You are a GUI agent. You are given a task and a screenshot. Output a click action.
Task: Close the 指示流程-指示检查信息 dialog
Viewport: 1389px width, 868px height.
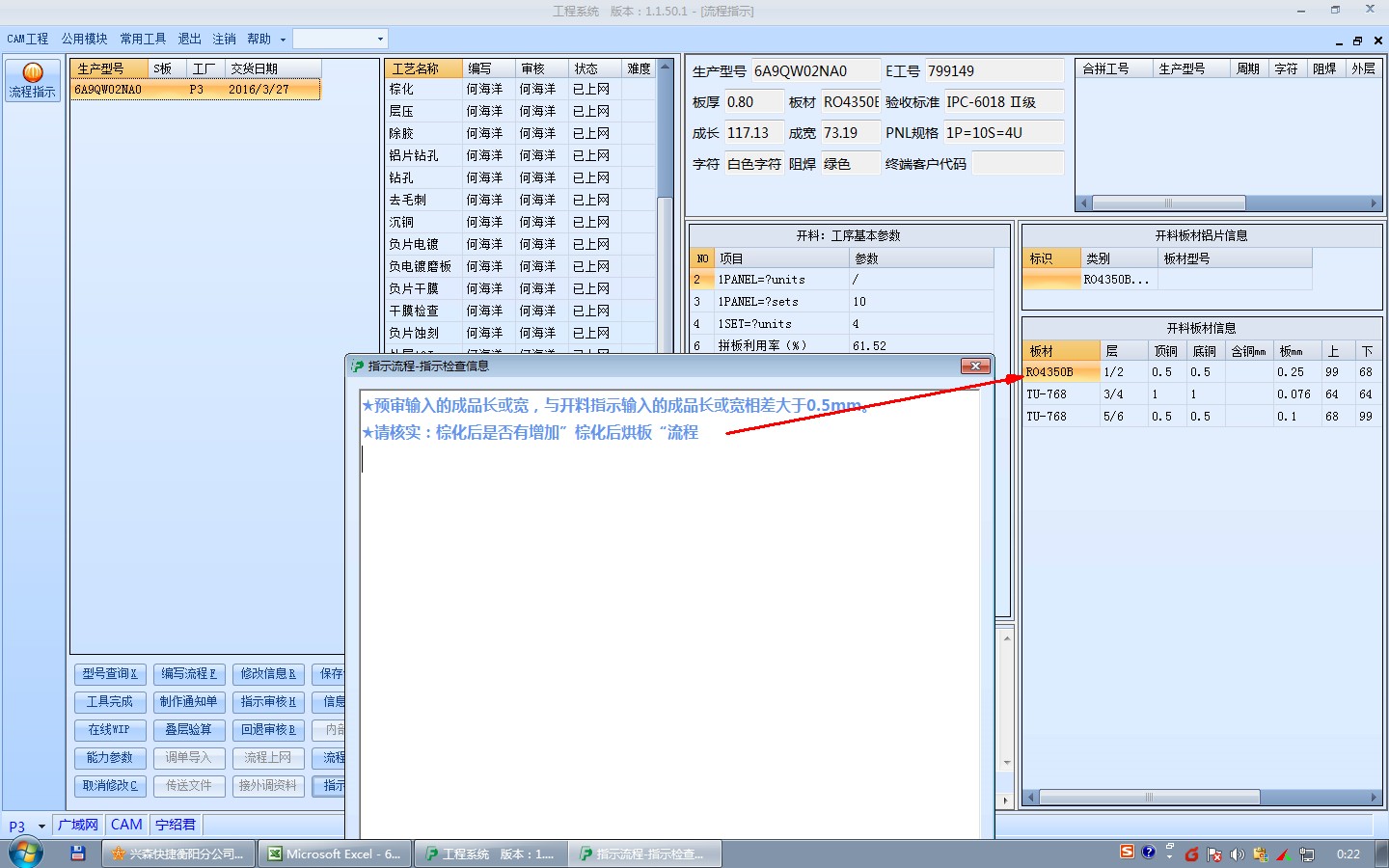[975, 366]
